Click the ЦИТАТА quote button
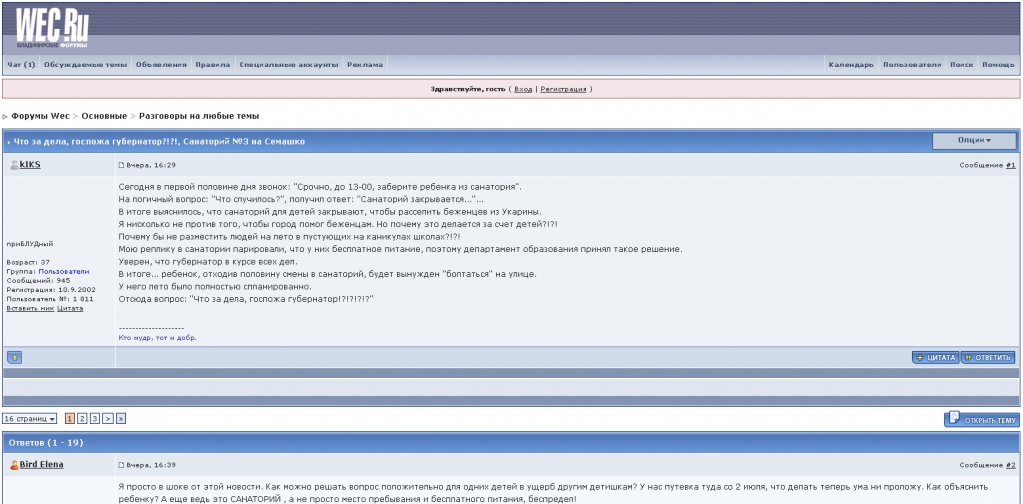1023x504 pixels. pyautogui.click(x=936, y=357)
